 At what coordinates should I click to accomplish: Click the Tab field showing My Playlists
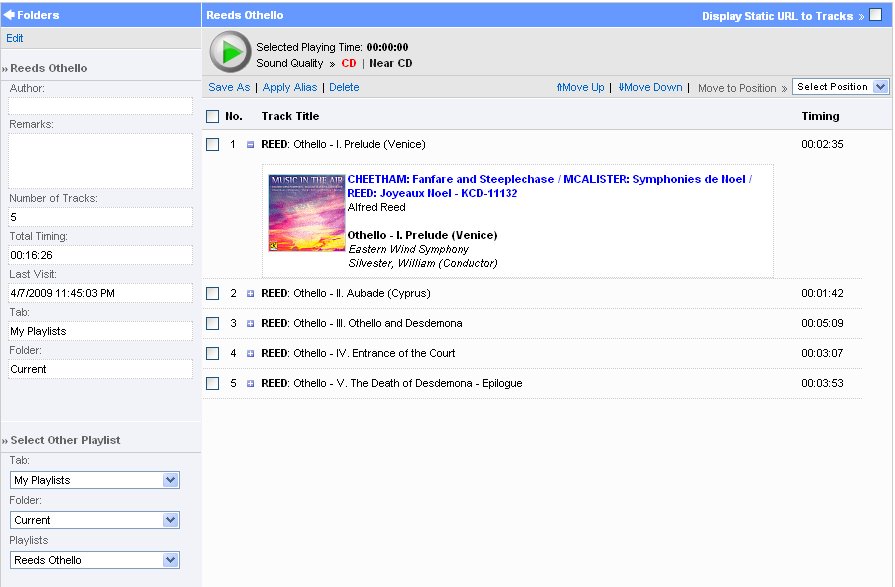point(100,331)
